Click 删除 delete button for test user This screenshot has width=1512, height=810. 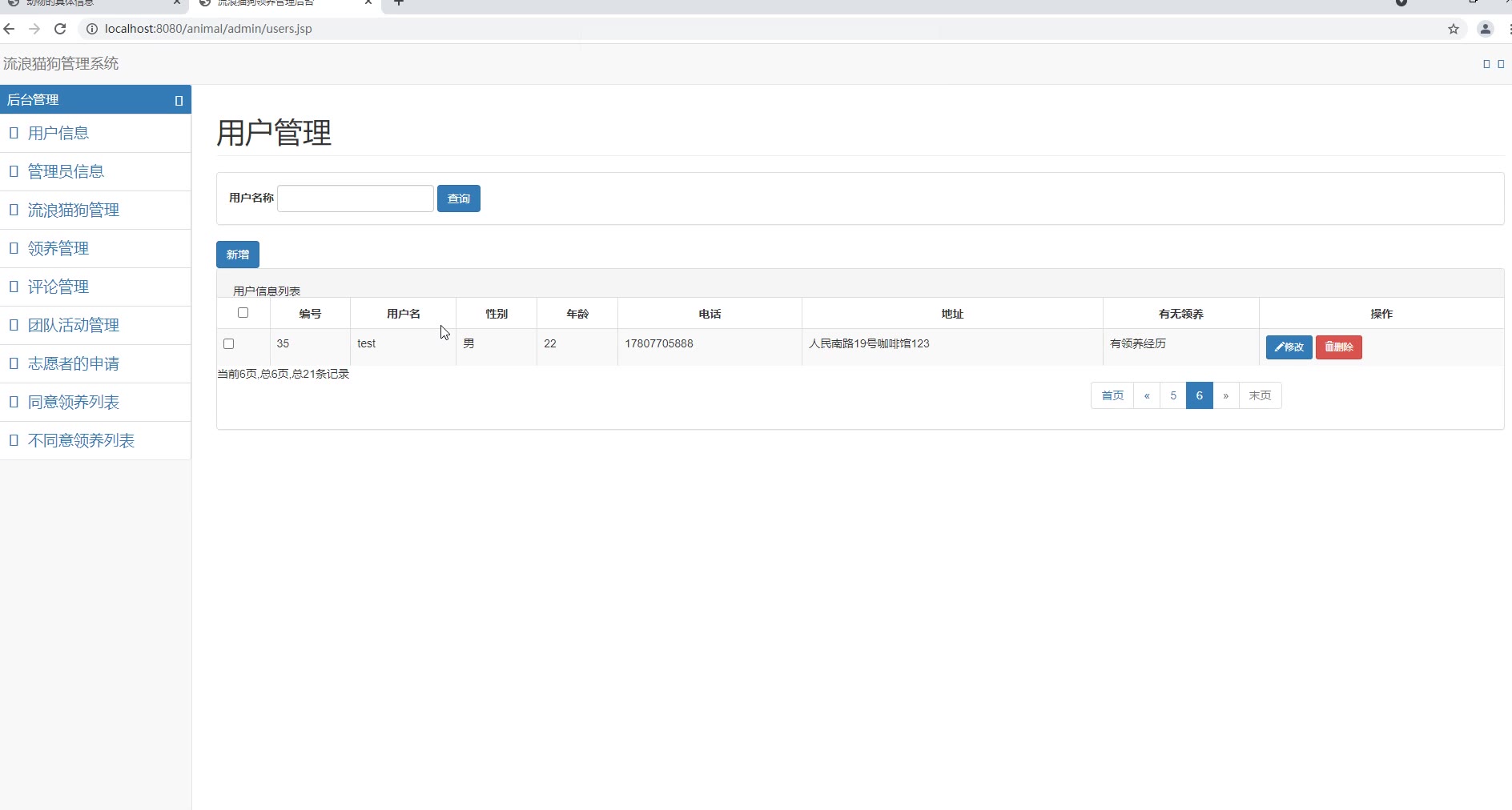[x=1339, y=347]
